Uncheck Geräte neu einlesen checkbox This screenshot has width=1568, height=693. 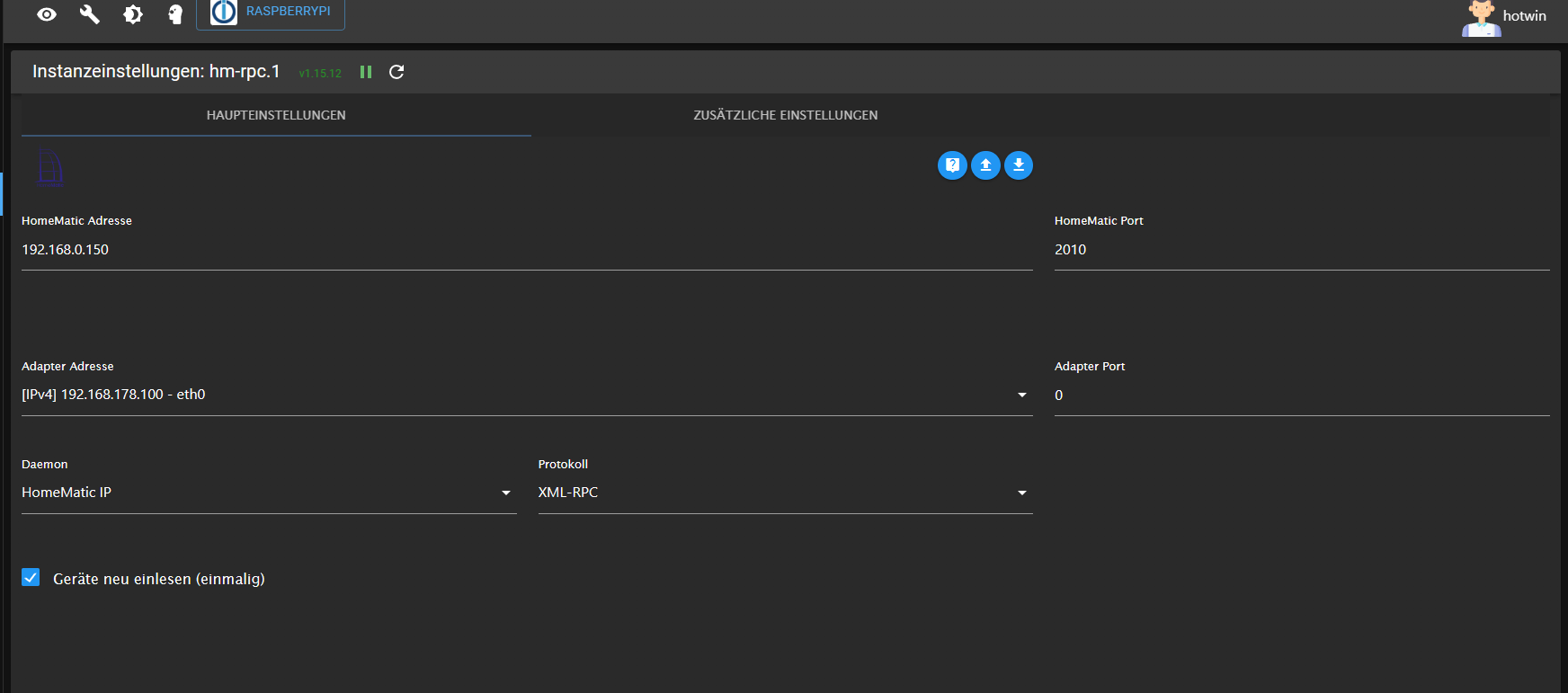[x=31, y=578]
